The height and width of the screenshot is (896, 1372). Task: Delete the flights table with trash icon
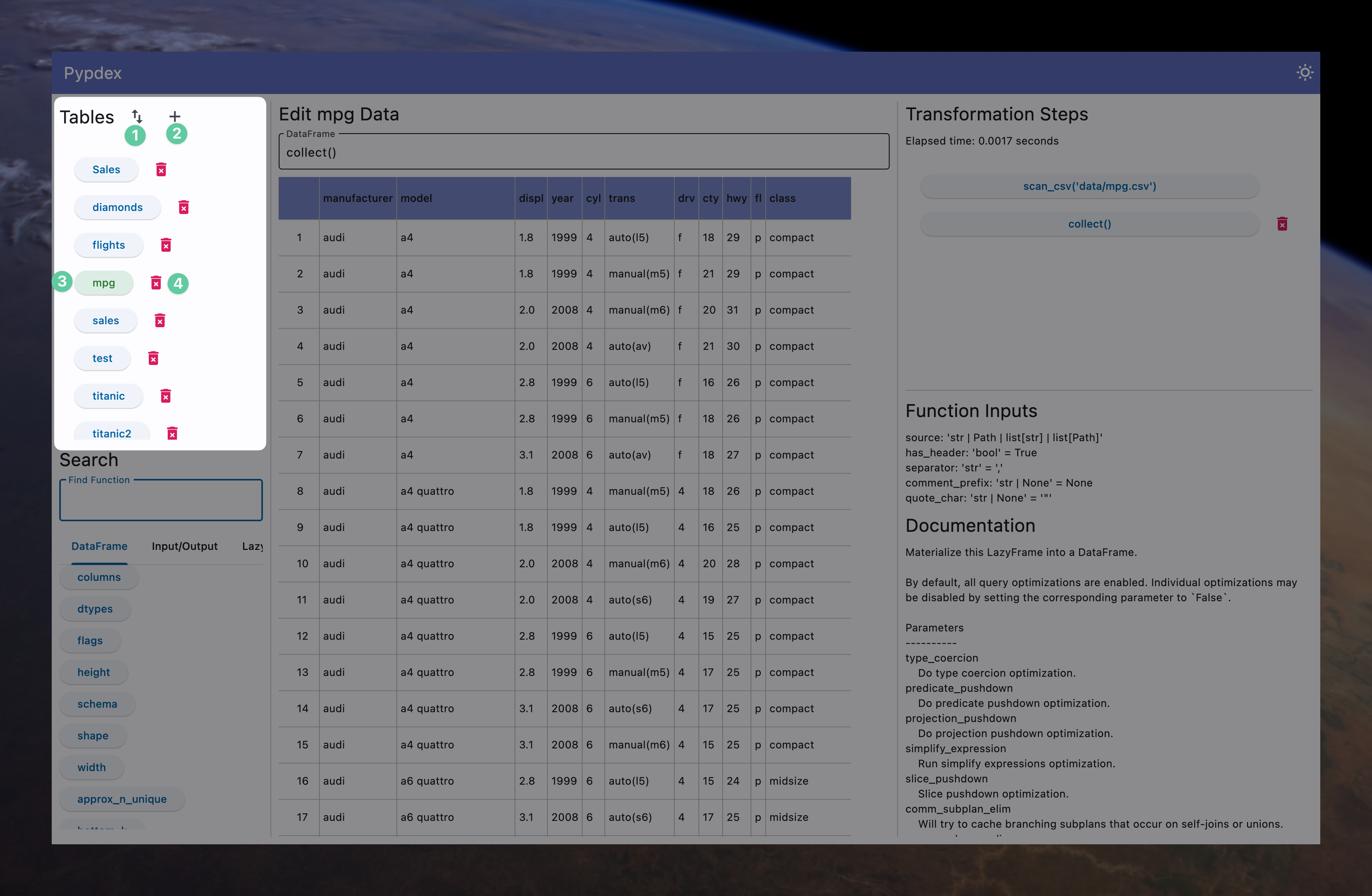pos(166,245)
